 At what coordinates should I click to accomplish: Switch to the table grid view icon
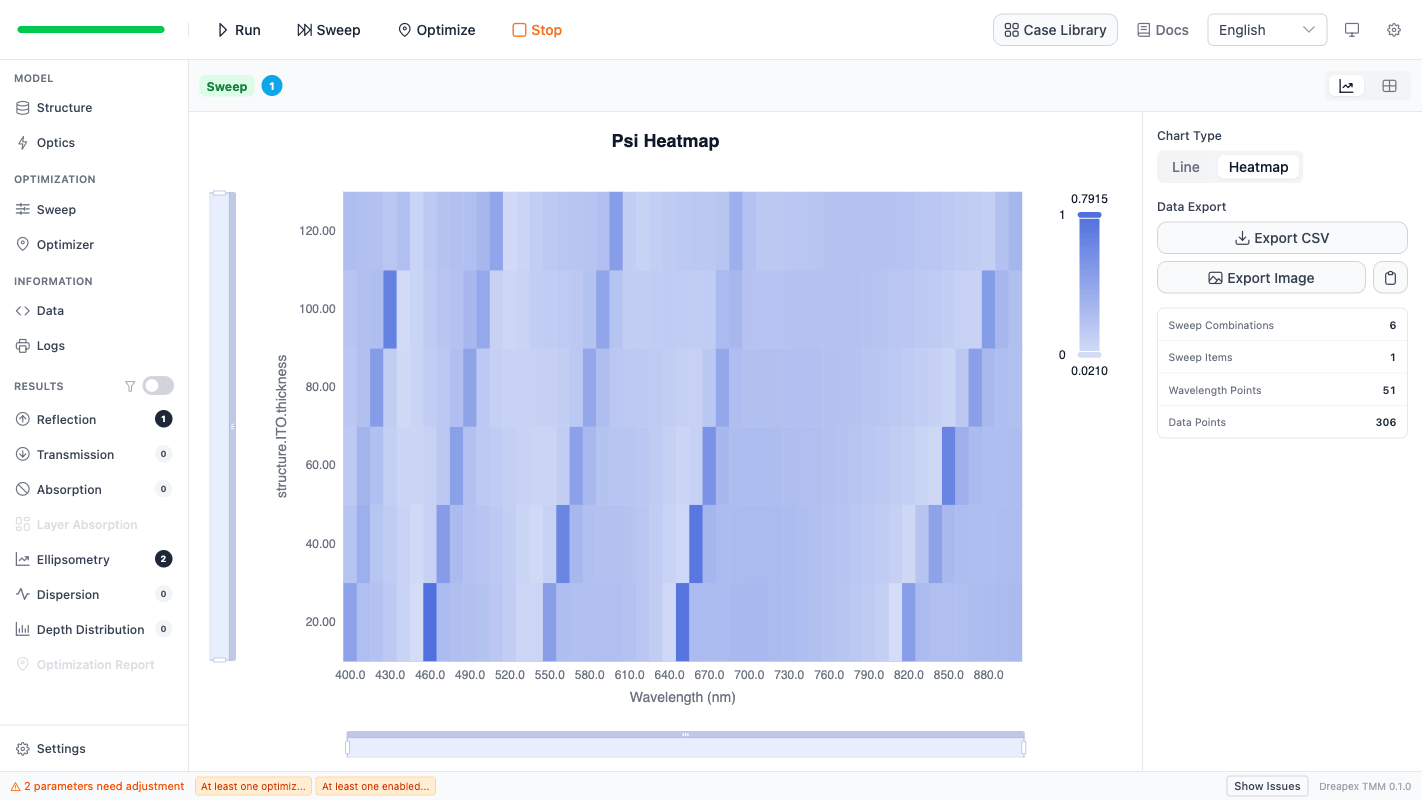click(x=1389, y=86)
